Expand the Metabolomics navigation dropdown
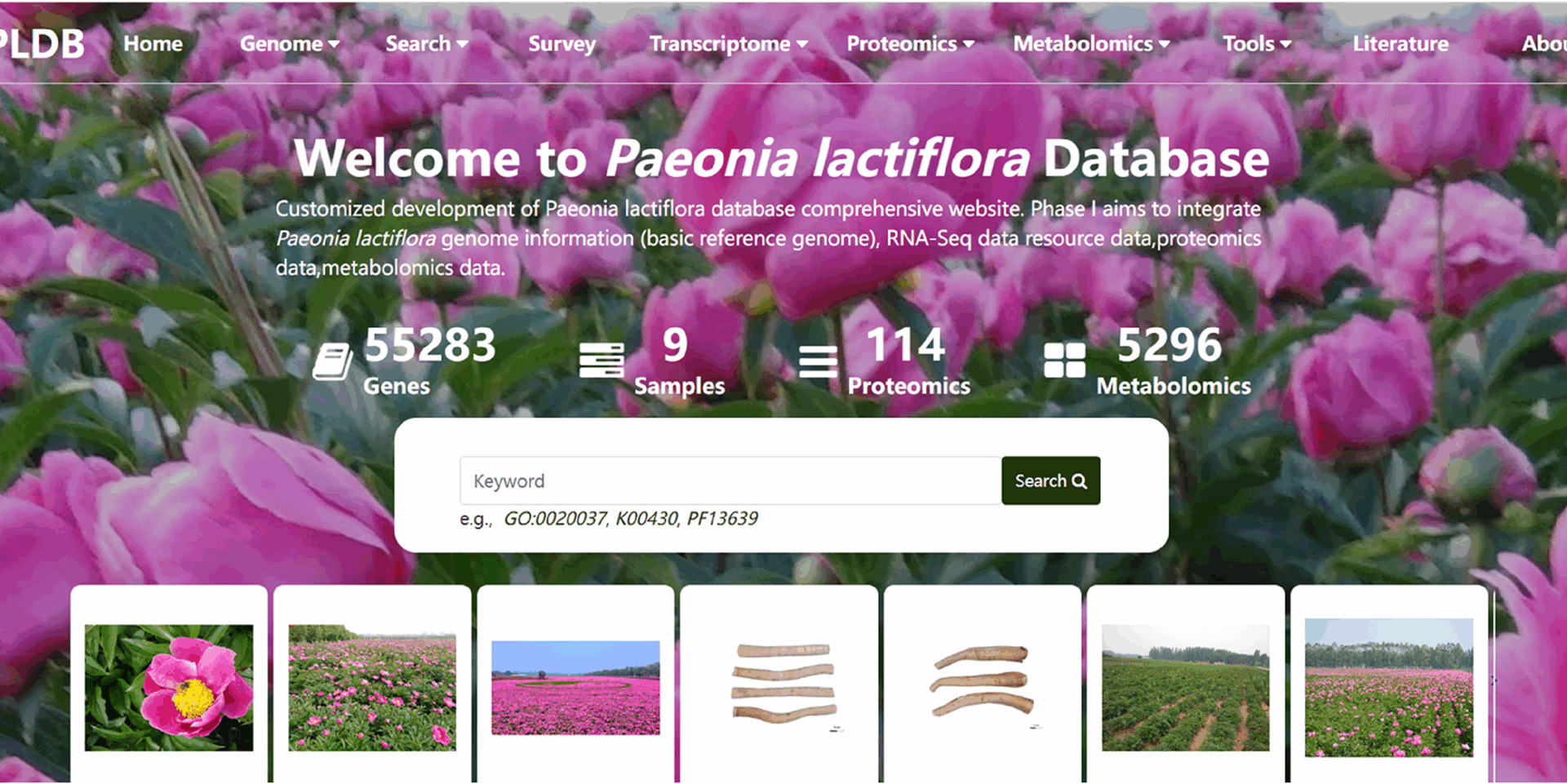Viewport: 1567px width, 784px height. coord(1091,44)
